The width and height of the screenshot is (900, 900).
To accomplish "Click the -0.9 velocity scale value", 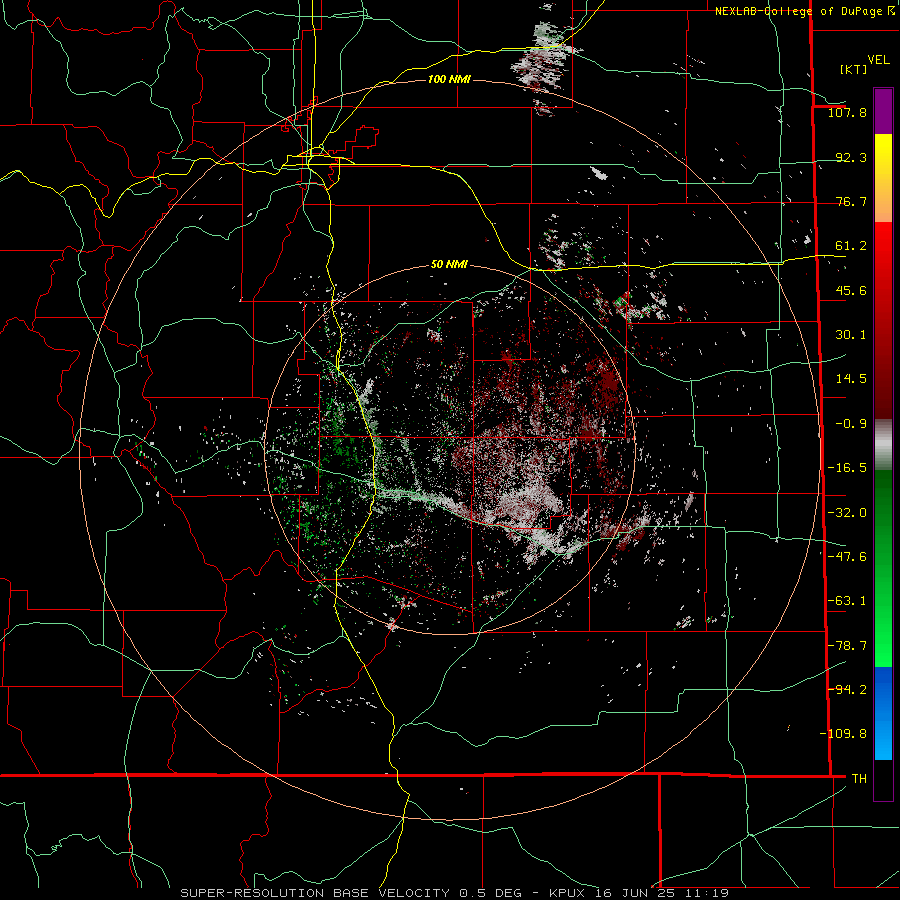I will pos(851,424).
